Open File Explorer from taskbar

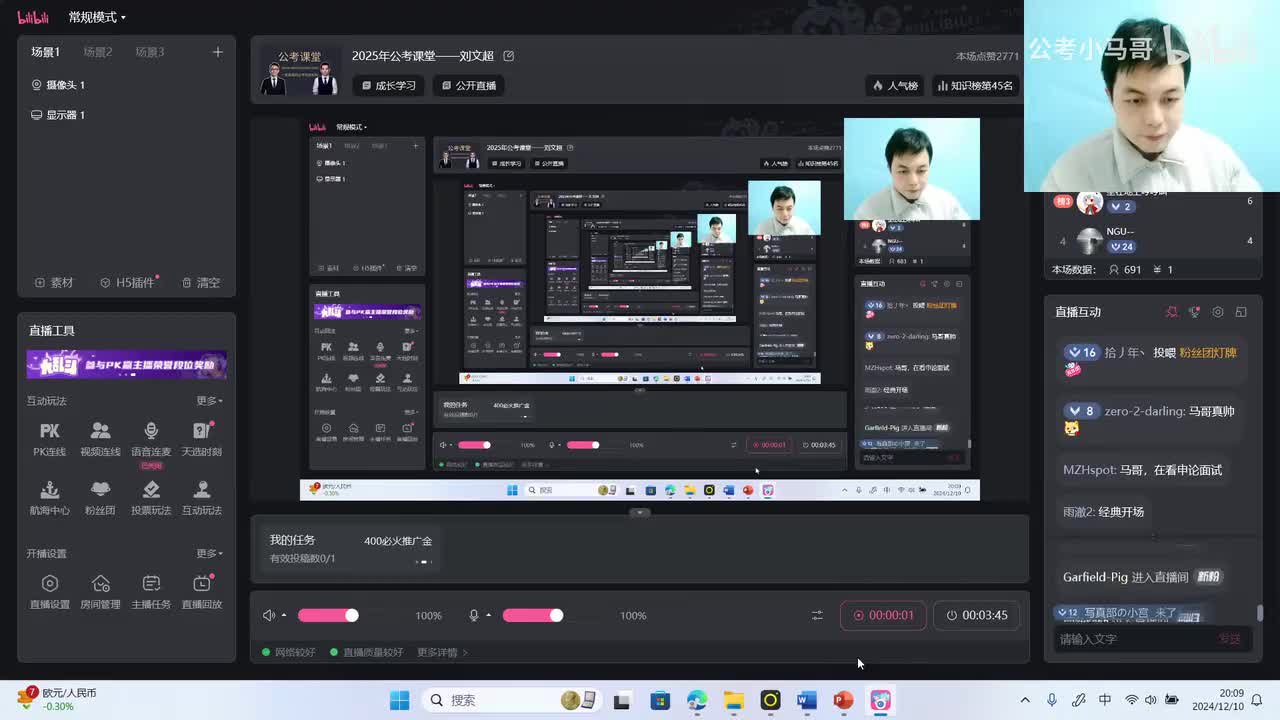[x=734, y=700]
